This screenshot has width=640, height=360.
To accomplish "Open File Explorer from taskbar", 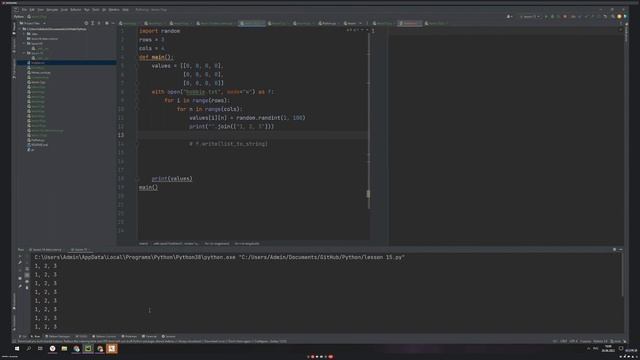I will 64,349.
